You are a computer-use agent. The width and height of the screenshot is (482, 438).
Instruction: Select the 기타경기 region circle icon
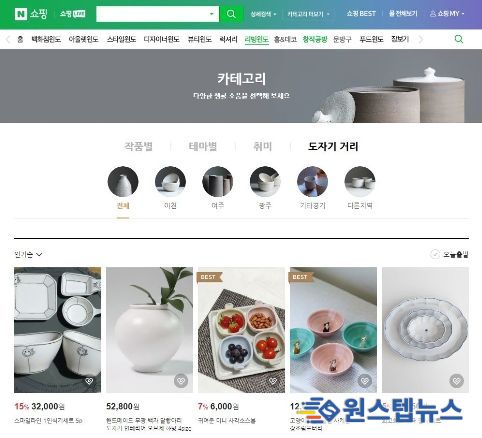click(312, 182)
